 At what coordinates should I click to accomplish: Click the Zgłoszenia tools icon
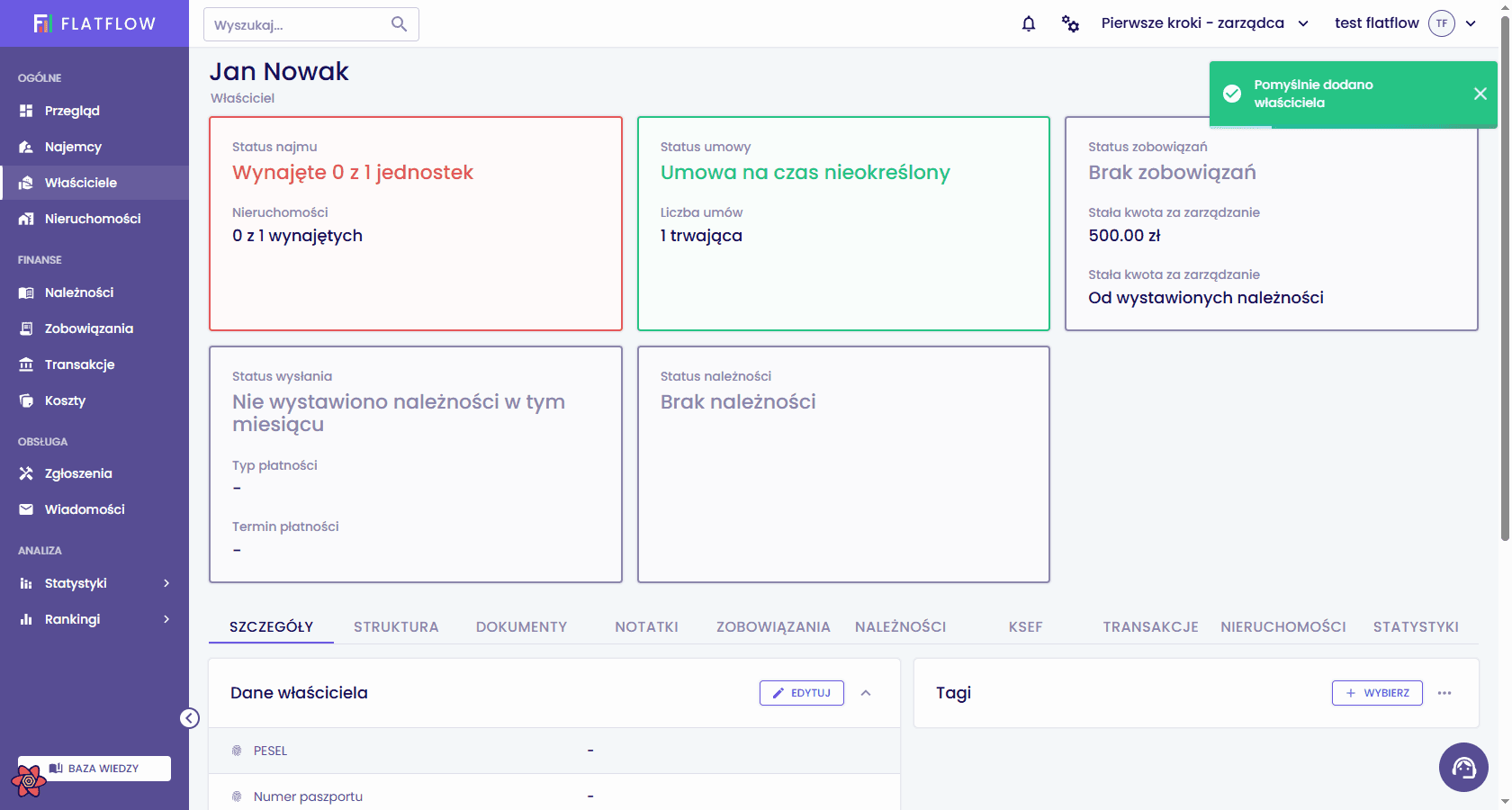coord(26,473)
